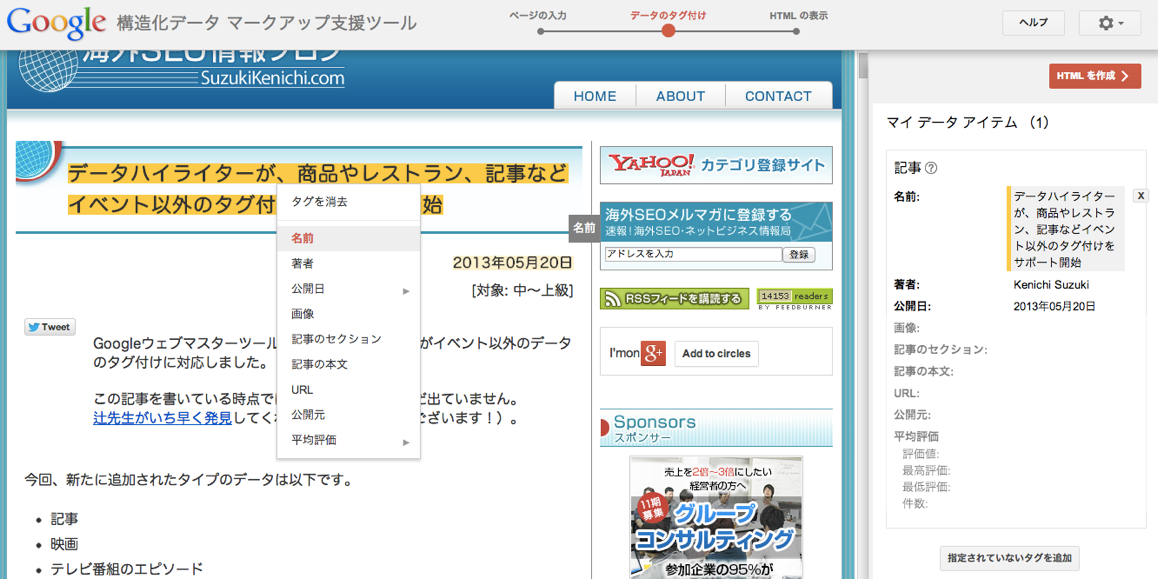Choose 著者 from the tag menu
Image resolution: width=1158 pixels, height=579 pixels.
tap(349, 264)
